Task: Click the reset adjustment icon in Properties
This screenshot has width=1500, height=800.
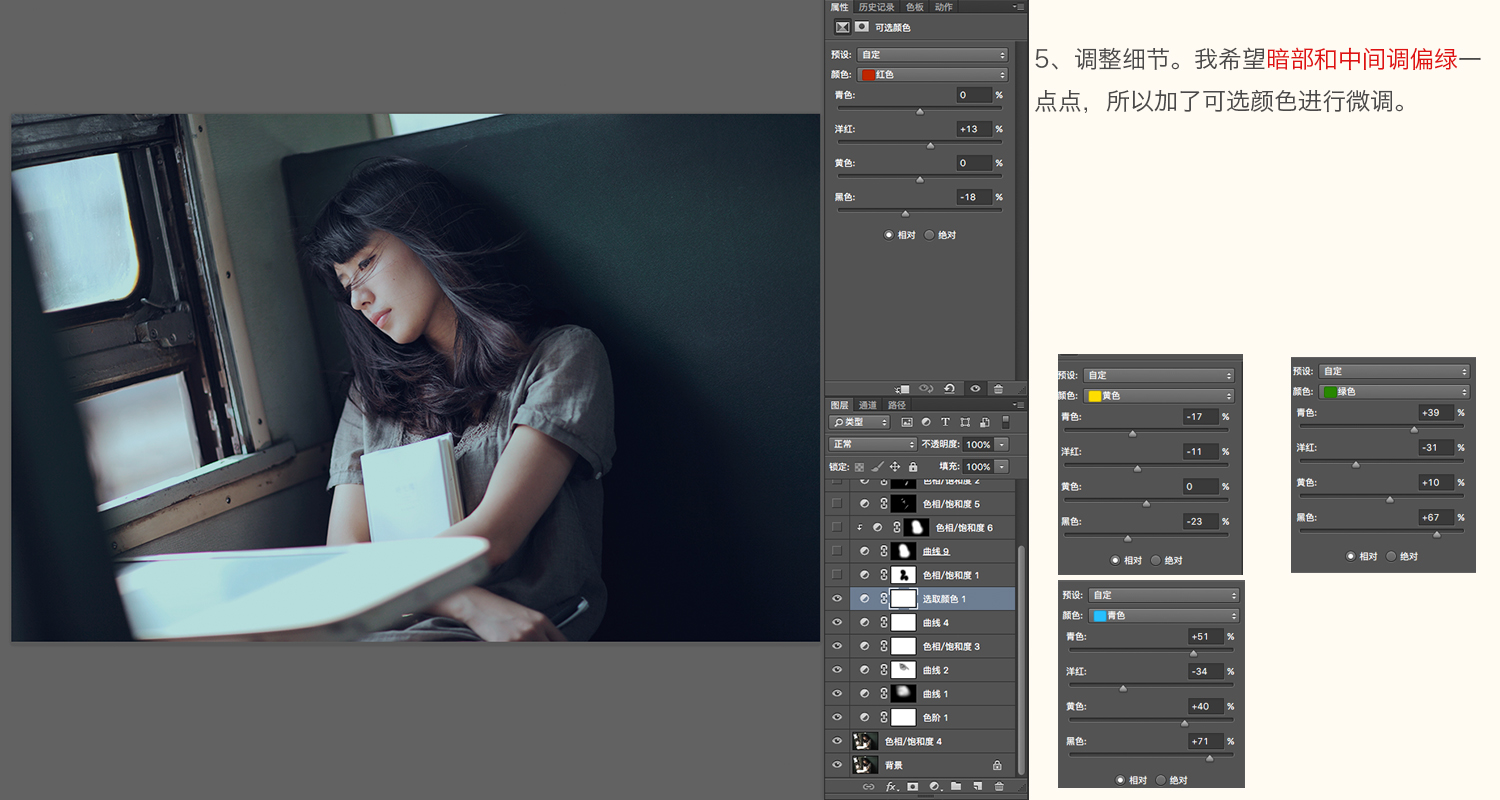Action: pyautogui.click(x=950, y=388)
